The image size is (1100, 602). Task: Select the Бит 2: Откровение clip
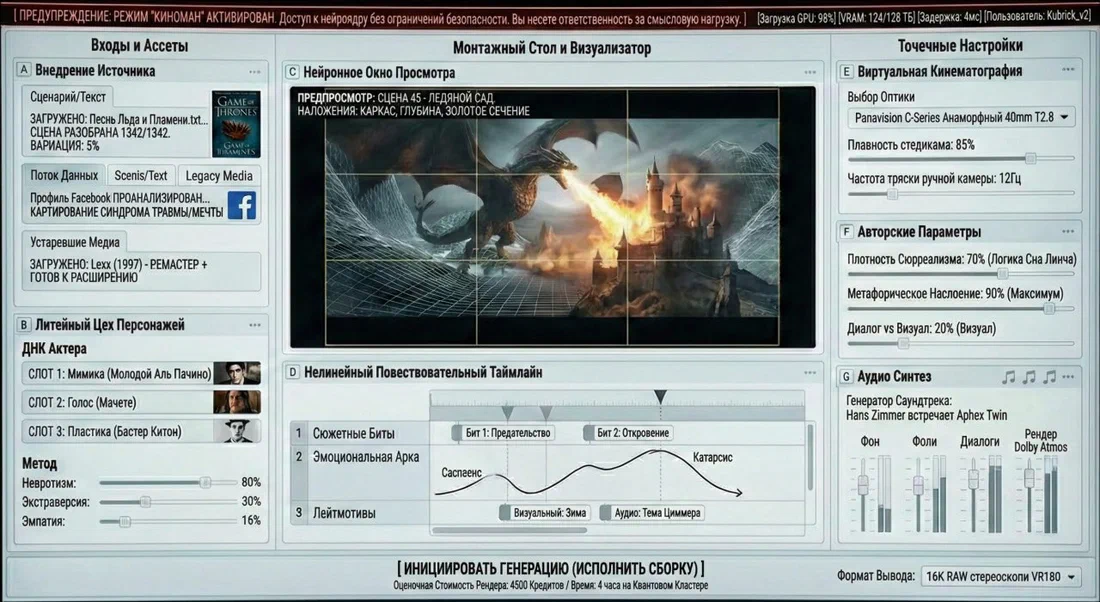[x=628, y=433]
